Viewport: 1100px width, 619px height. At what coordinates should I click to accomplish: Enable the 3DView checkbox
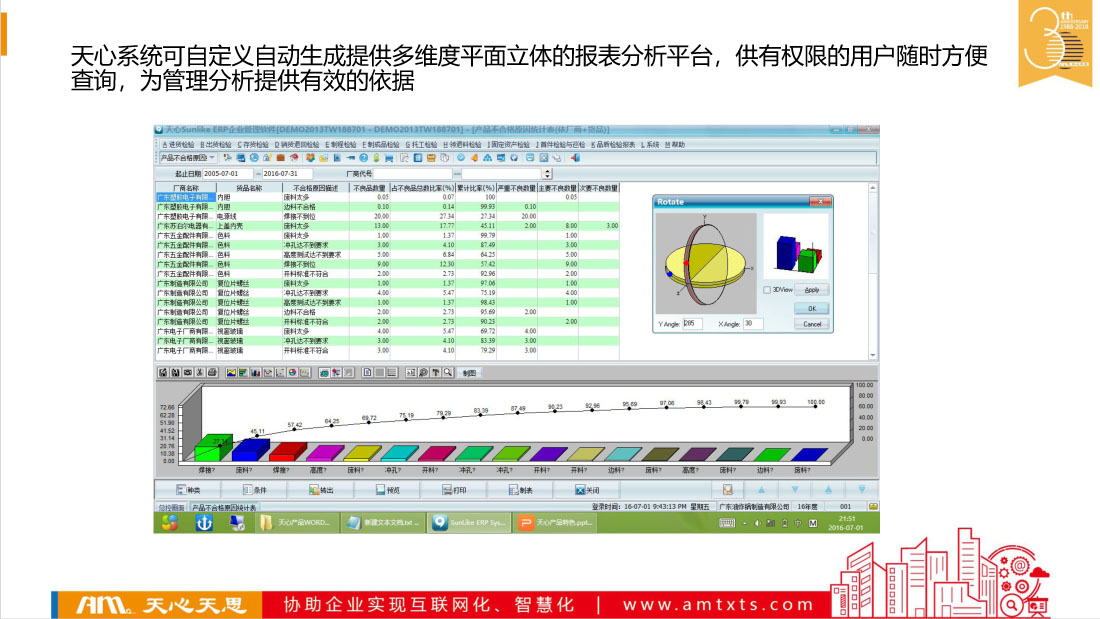click(x=768, y=289)
